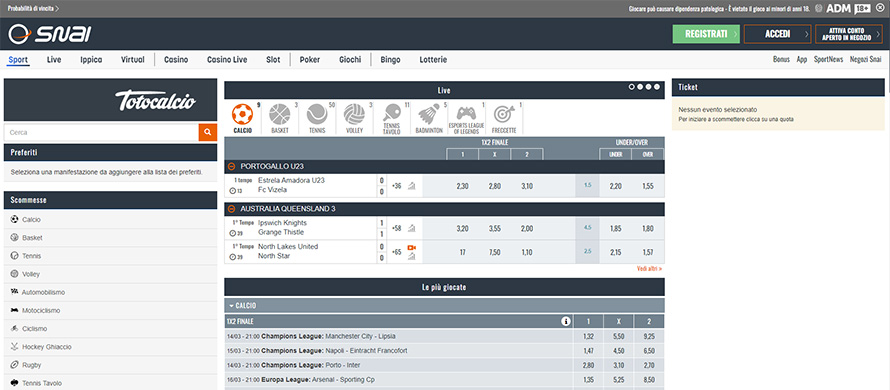This screenshot has height=390, width=890.
Task: Click the orange search magnifier button
Action: tap(208, 132)
